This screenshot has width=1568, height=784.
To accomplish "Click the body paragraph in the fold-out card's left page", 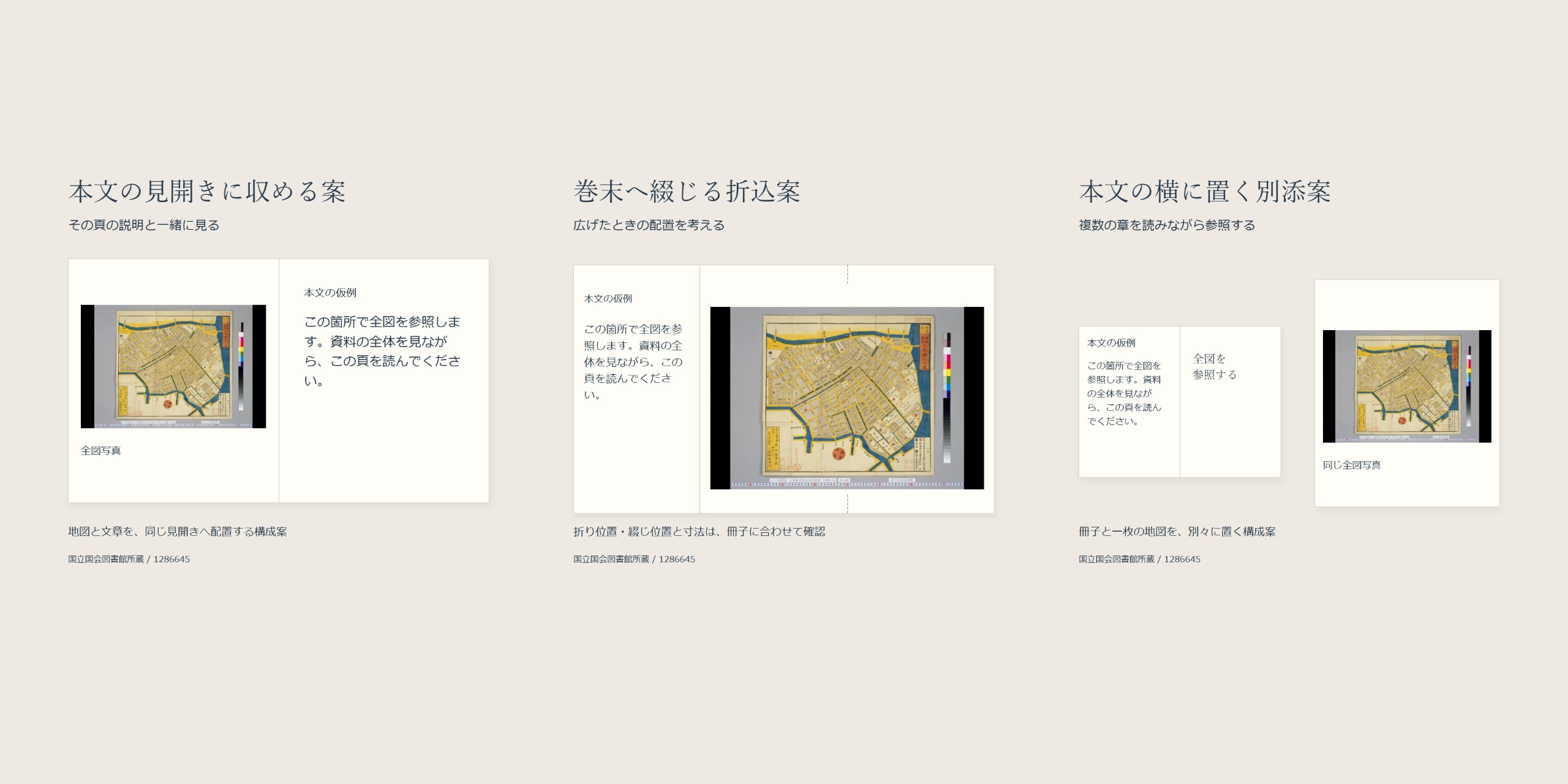I will pyautogui.click(x=633, y=362).
